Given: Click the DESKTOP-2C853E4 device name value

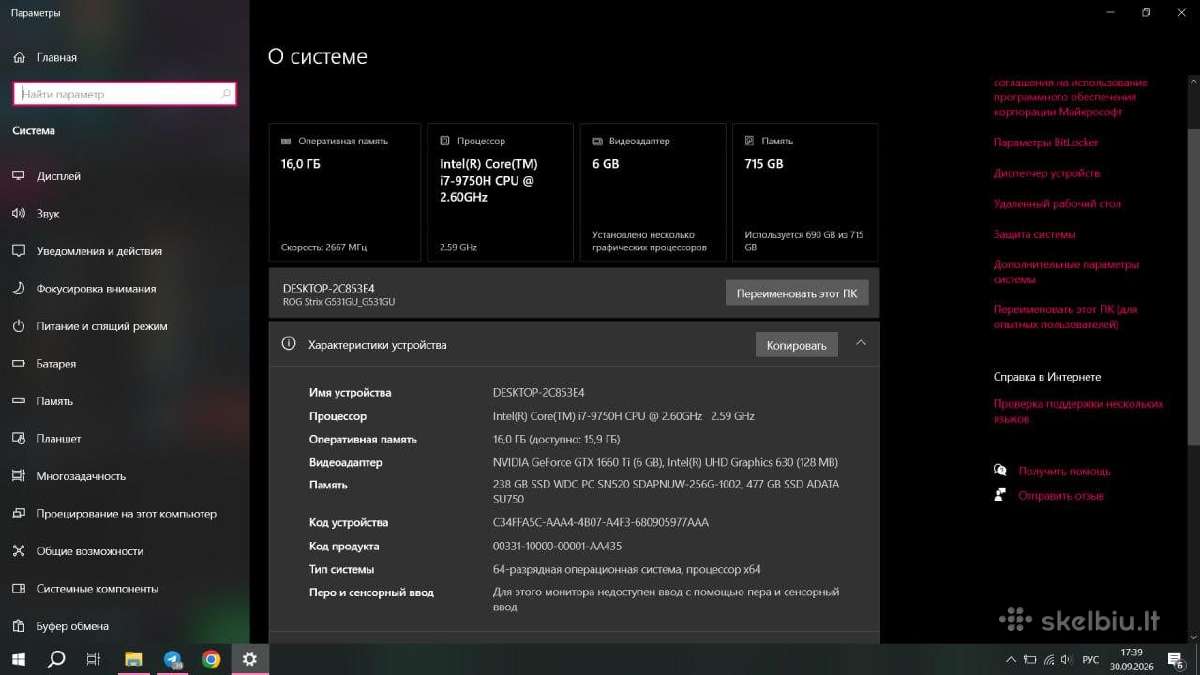Looking at the screenshot, I should 538,392.
